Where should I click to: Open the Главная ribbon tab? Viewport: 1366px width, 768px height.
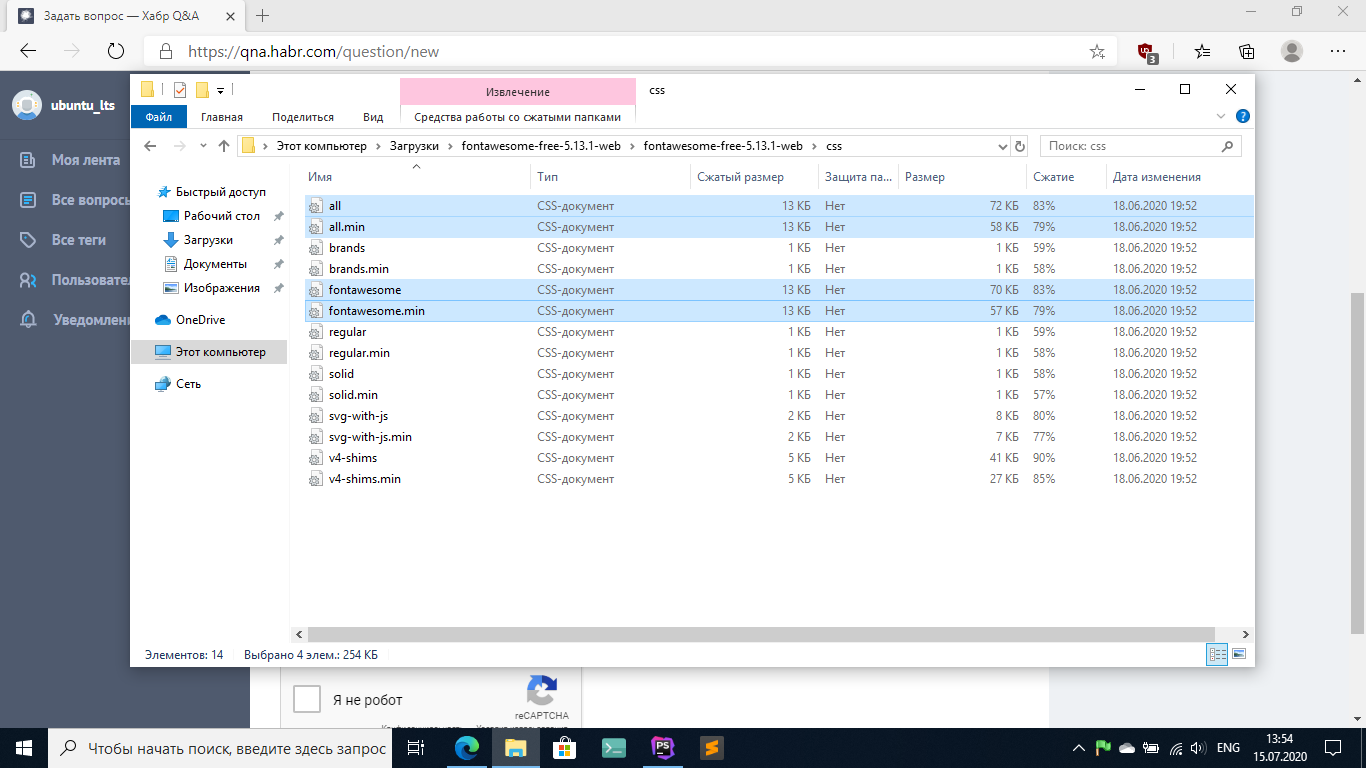tap(222, 117)
